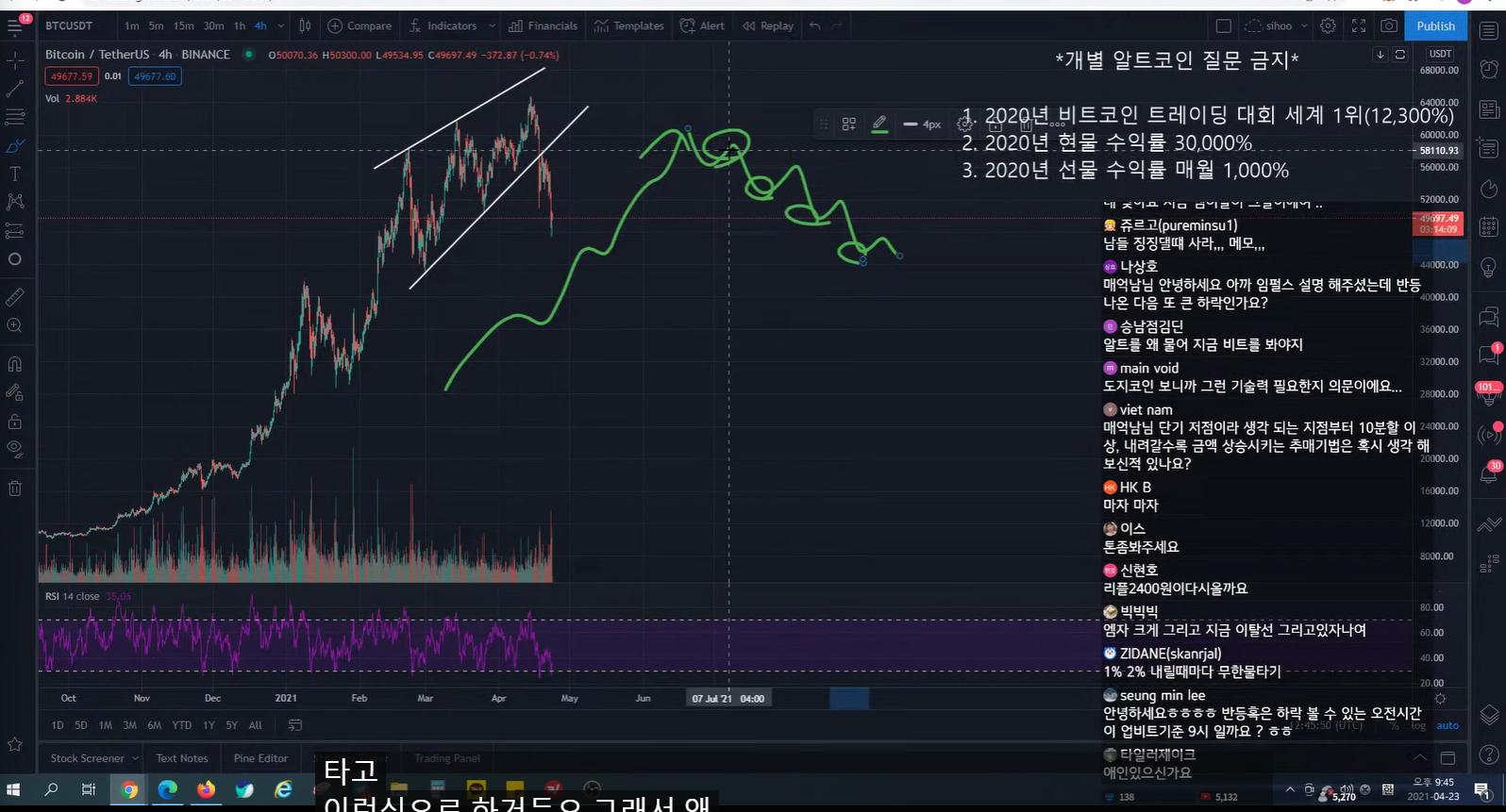Click the red sell price 49677.59 button
Screen dimensions: 1506x812
click(x=72, y=76)
